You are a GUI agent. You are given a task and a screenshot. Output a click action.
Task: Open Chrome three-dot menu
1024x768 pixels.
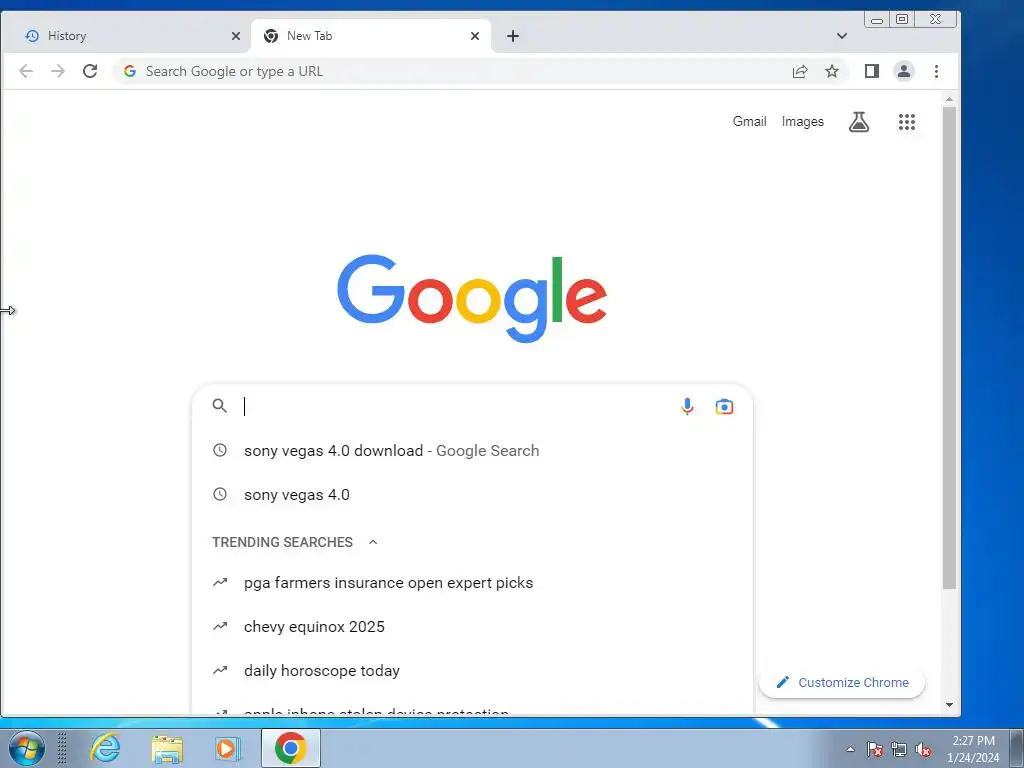(x=936, y=71)
